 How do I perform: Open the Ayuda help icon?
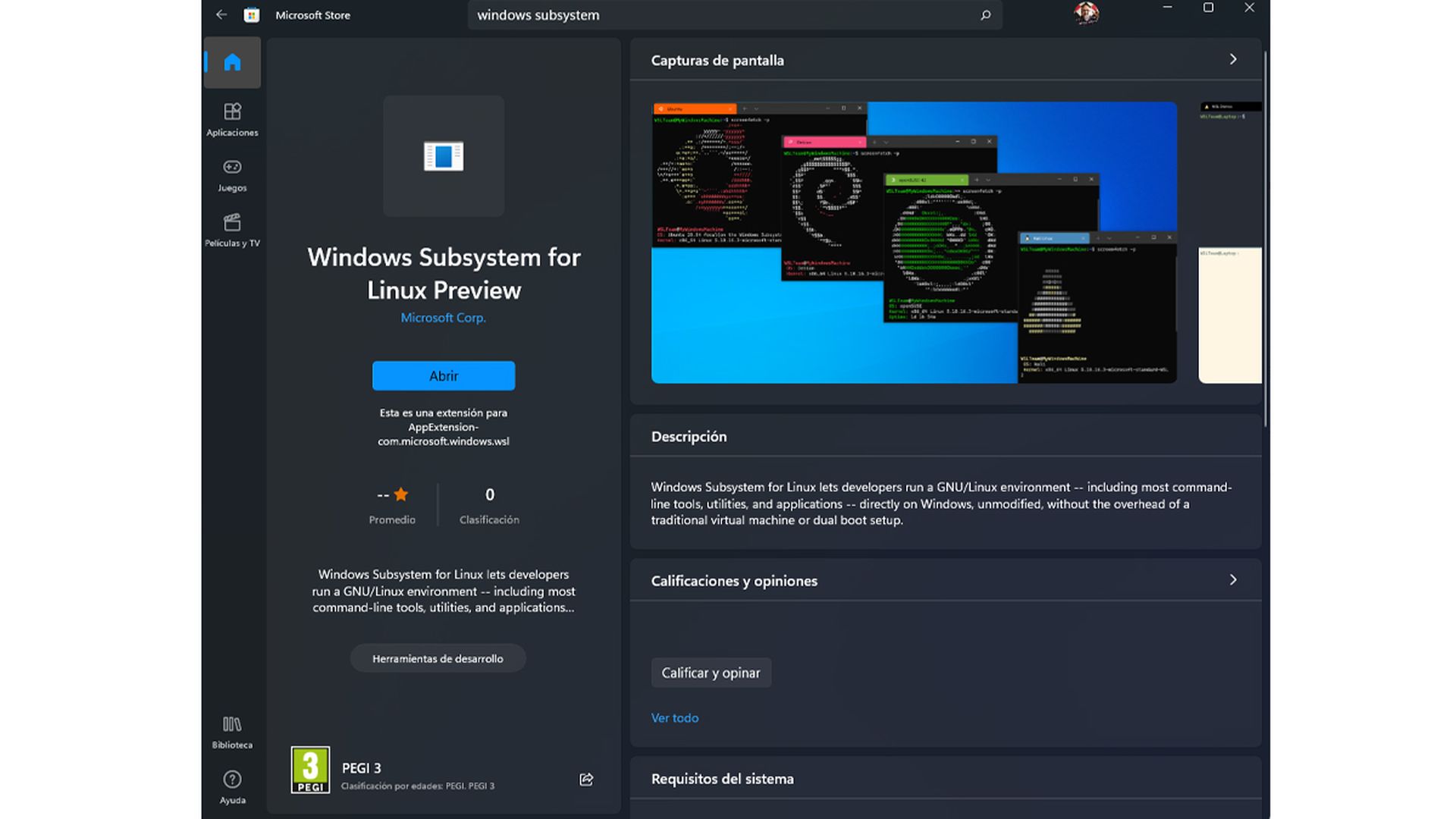(x=232, y=788)
